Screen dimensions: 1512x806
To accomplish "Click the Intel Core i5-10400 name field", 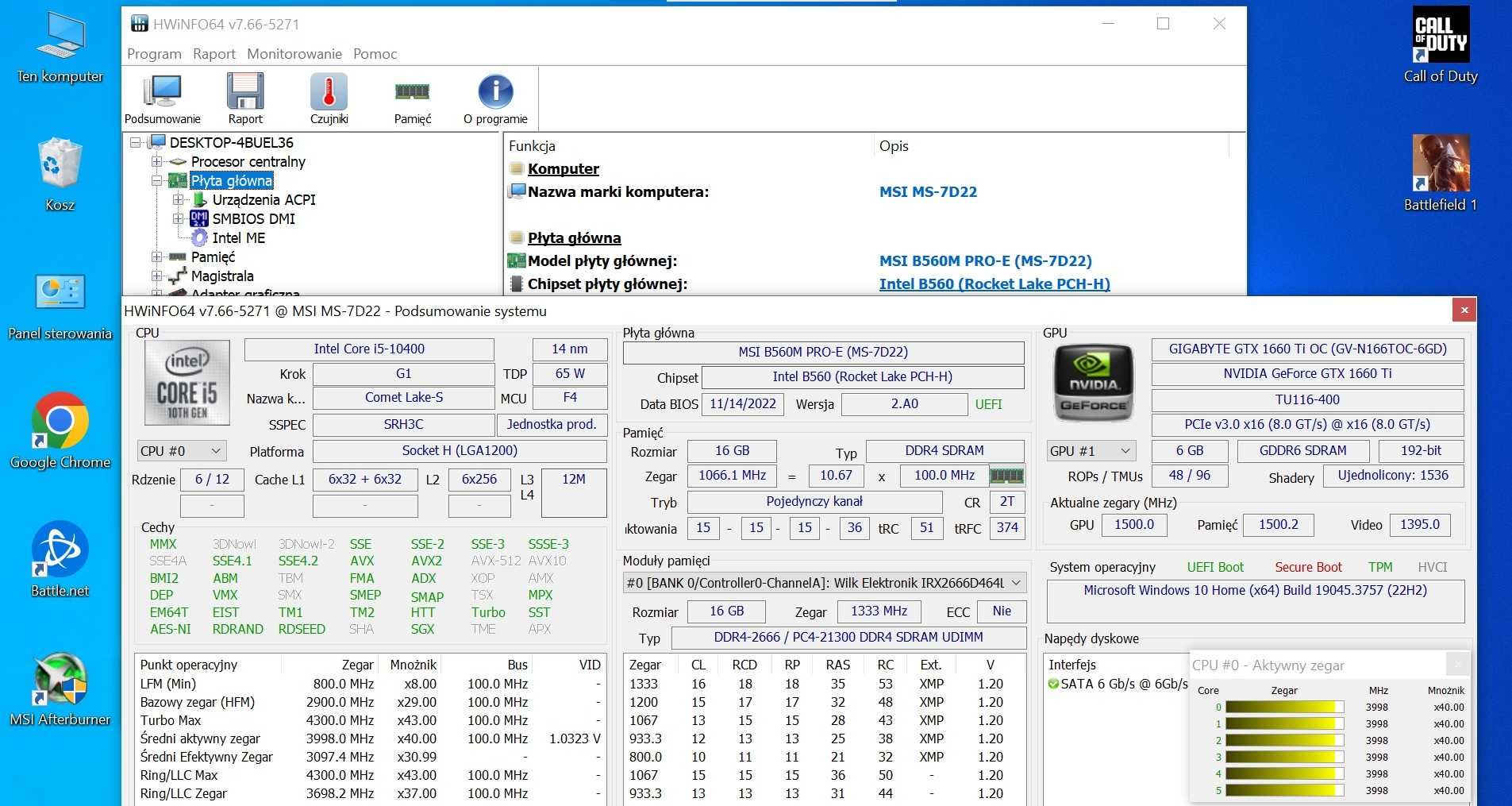I will click(x=369, y=349).
